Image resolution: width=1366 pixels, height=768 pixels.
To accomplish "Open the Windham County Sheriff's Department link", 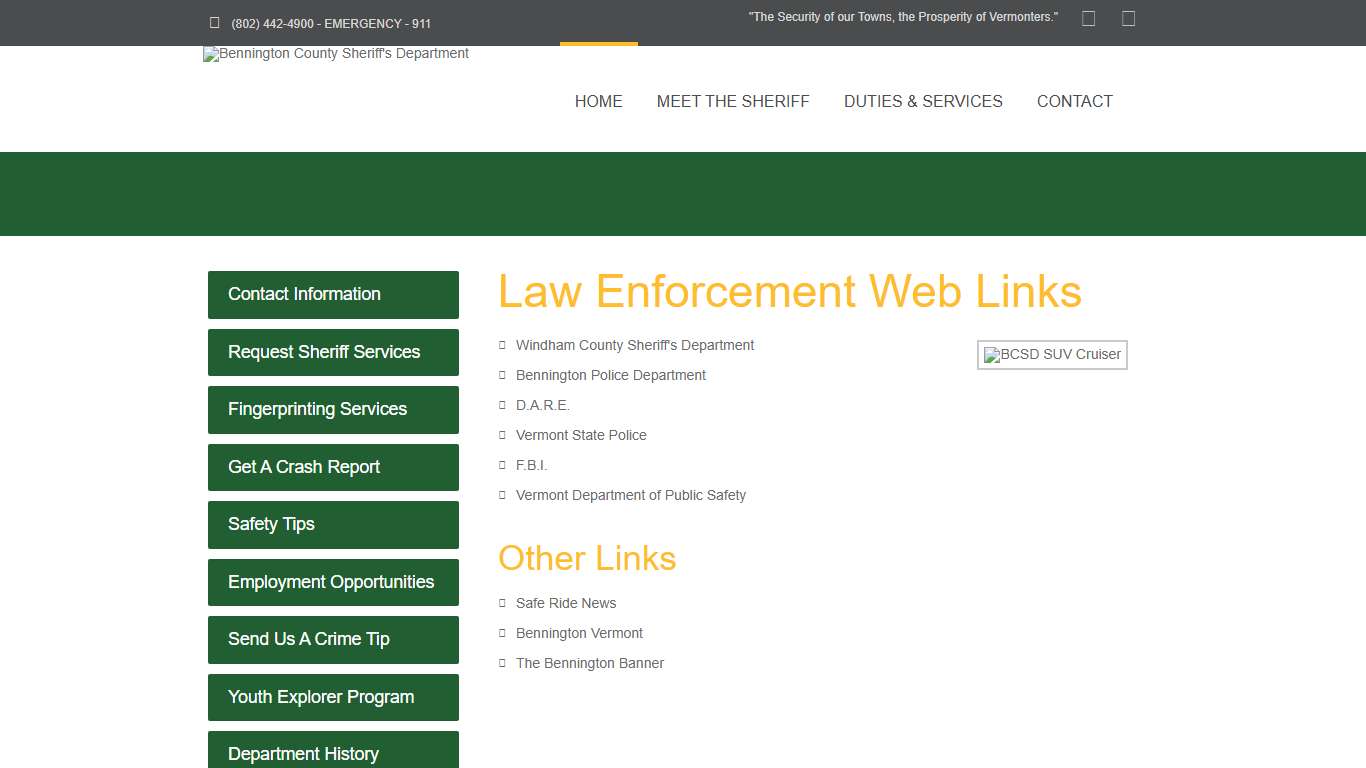I will [x=634, y=345].
